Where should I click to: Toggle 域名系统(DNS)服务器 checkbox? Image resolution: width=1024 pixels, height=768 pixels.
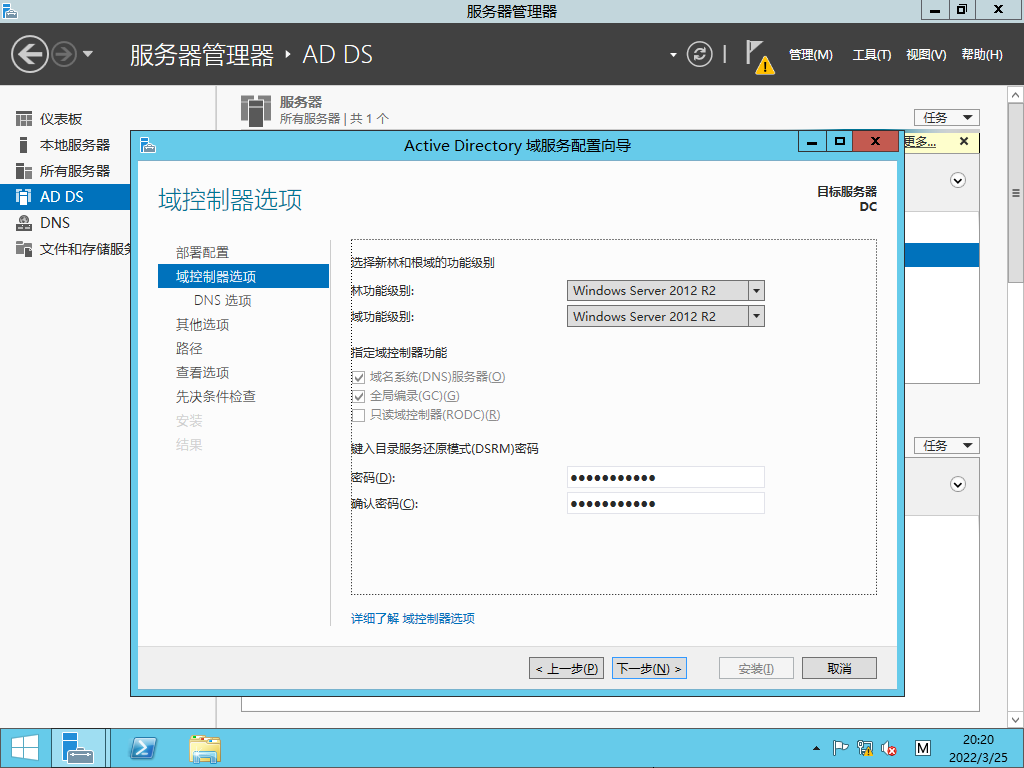click(359, 377)
